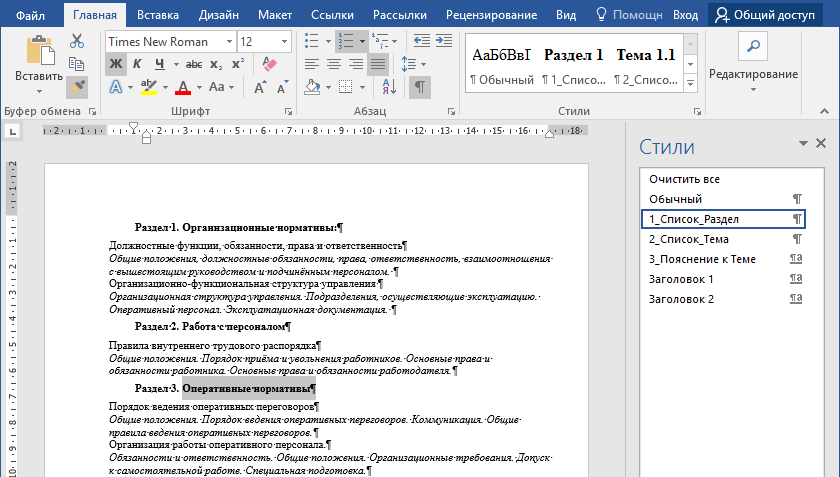
Task: Apply Subscript formatting
Action: tap(217, 64)
